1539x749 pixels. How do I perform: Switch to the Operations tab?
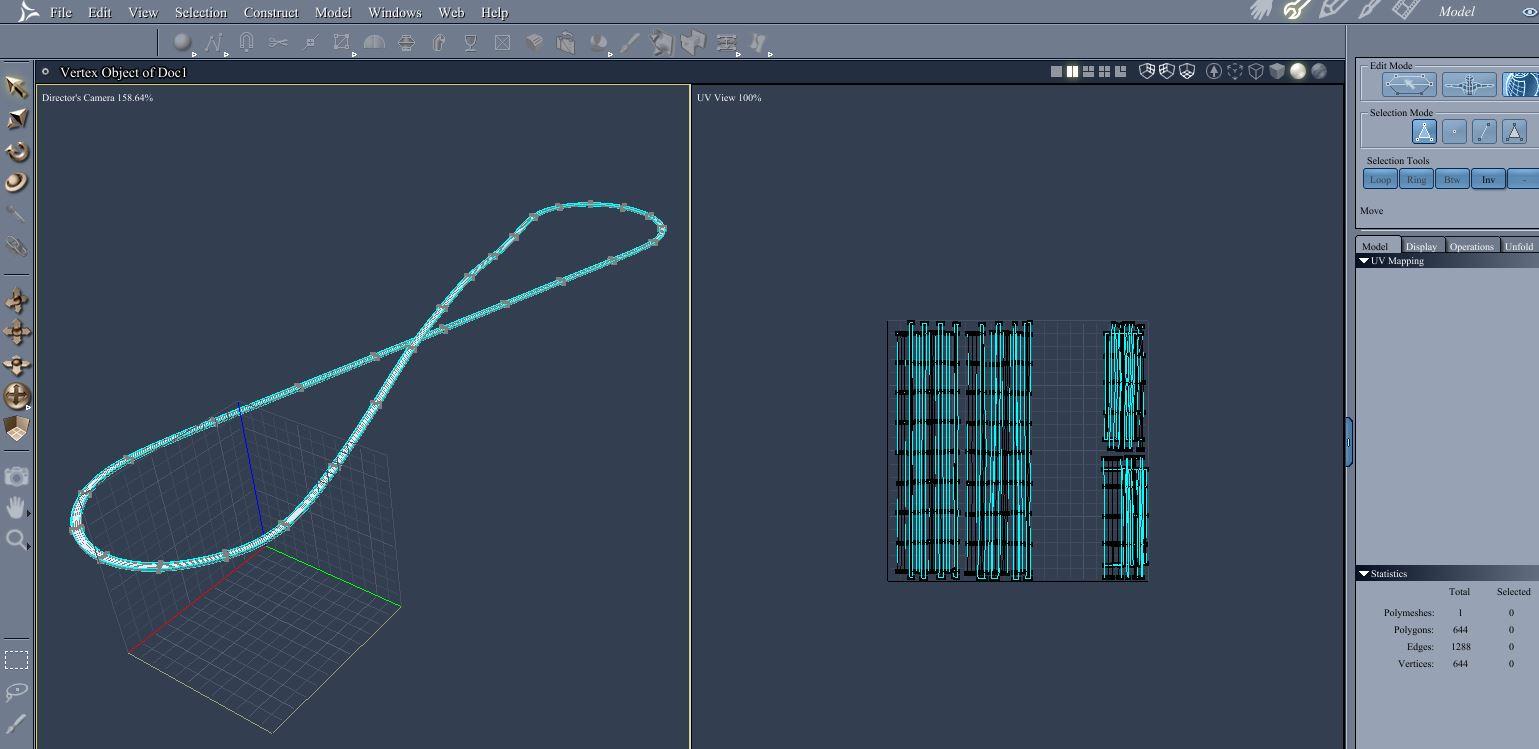coord(1472,246)
